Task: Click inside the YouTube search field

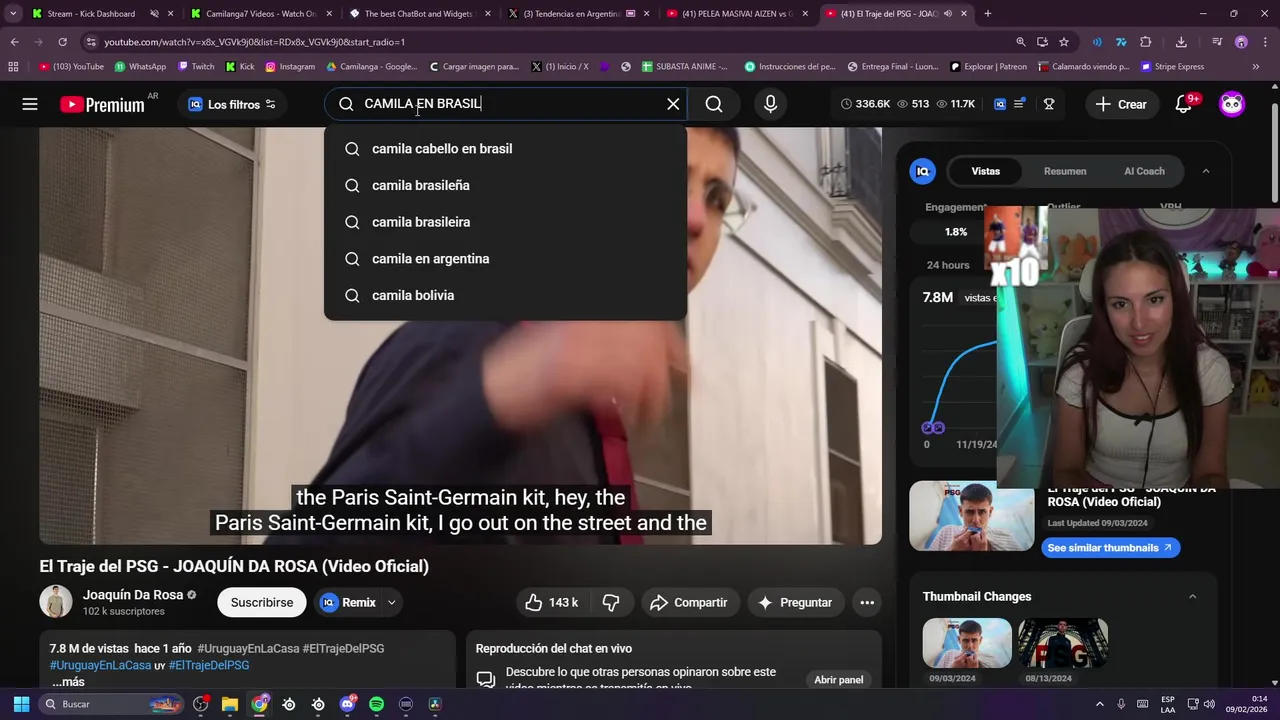Action: (x=508, y=104)
